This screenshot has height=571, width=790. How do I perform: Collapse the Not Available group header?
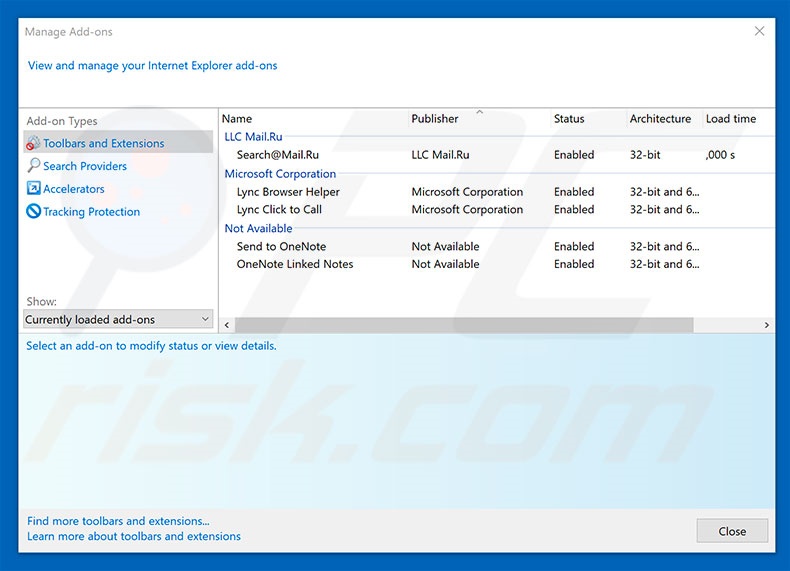pos(258,228)
